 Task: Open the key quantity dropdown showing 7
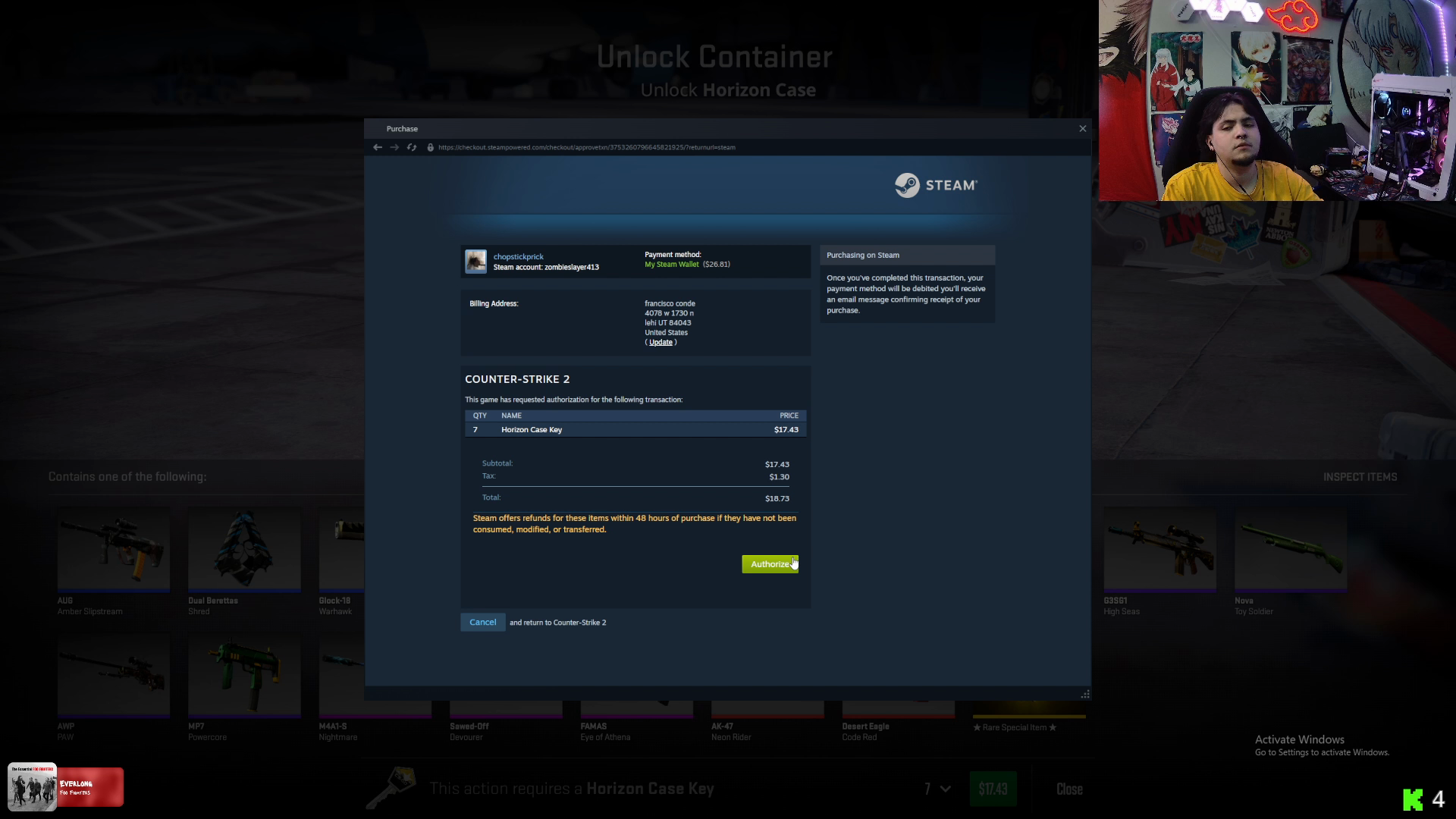point(937,789)
